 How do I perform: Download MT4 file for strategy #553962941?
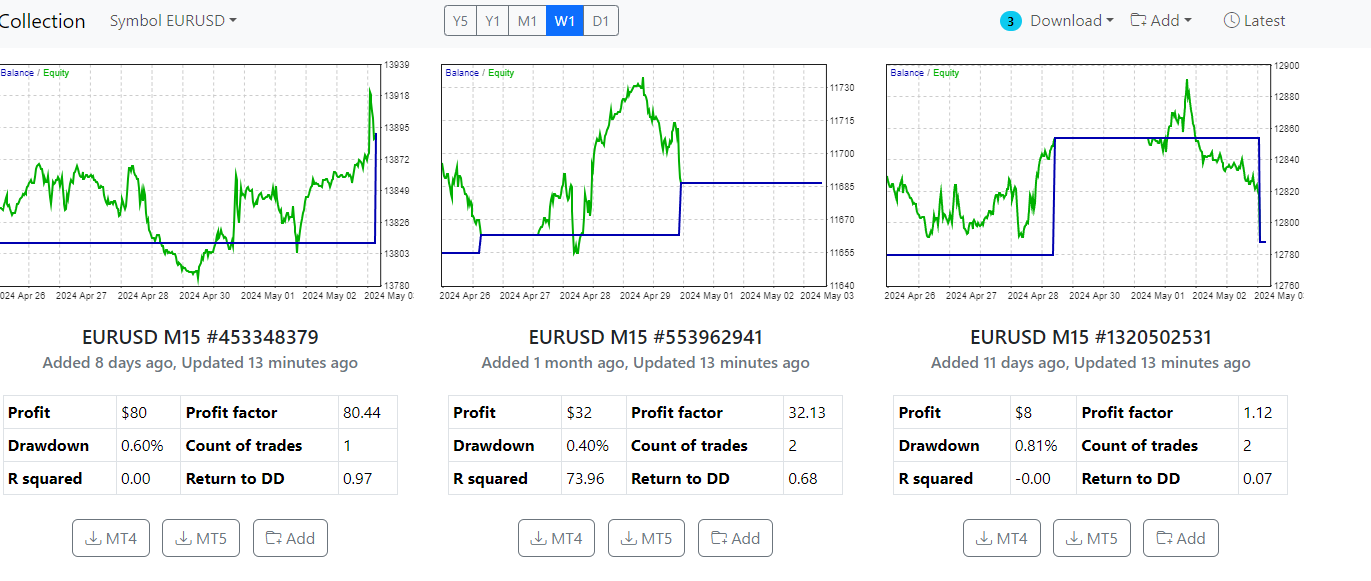pyautogui.click(x=556, y=538)
